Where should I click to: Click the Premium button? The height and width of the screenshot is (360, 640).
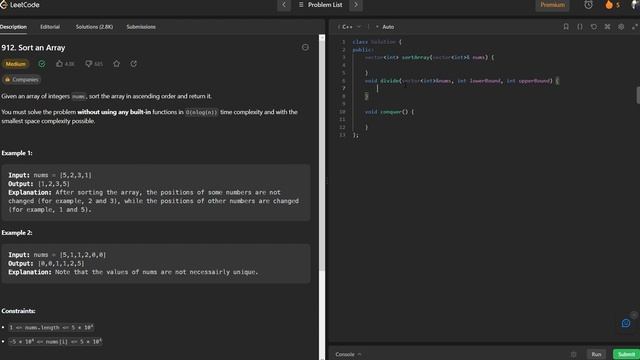tap(552, 5)
